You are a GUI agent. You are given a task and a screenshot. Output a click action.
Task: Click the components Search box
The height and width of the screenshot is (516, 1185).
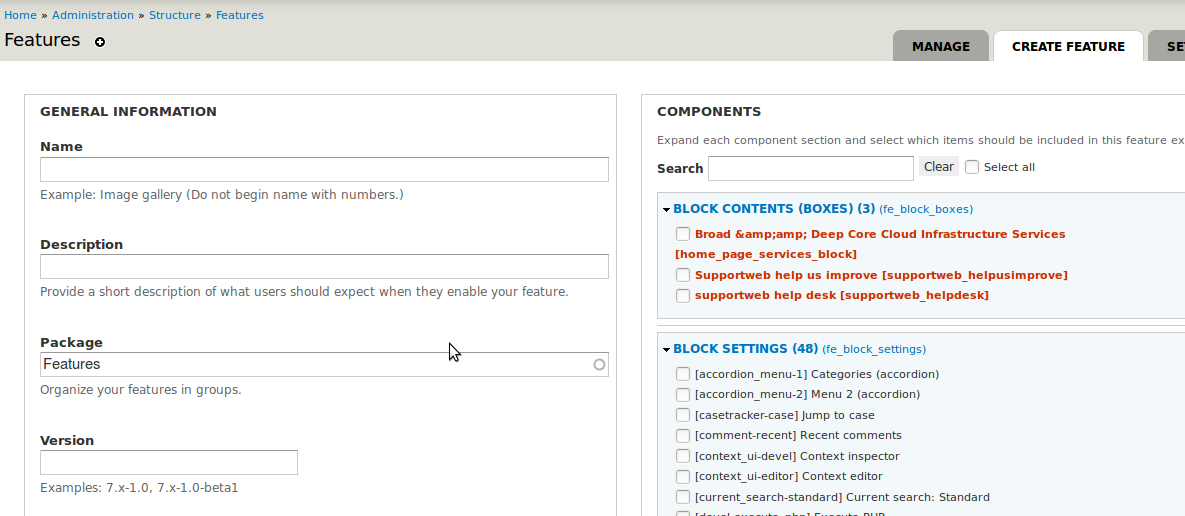pyautogui.click(x=810, y=168)
